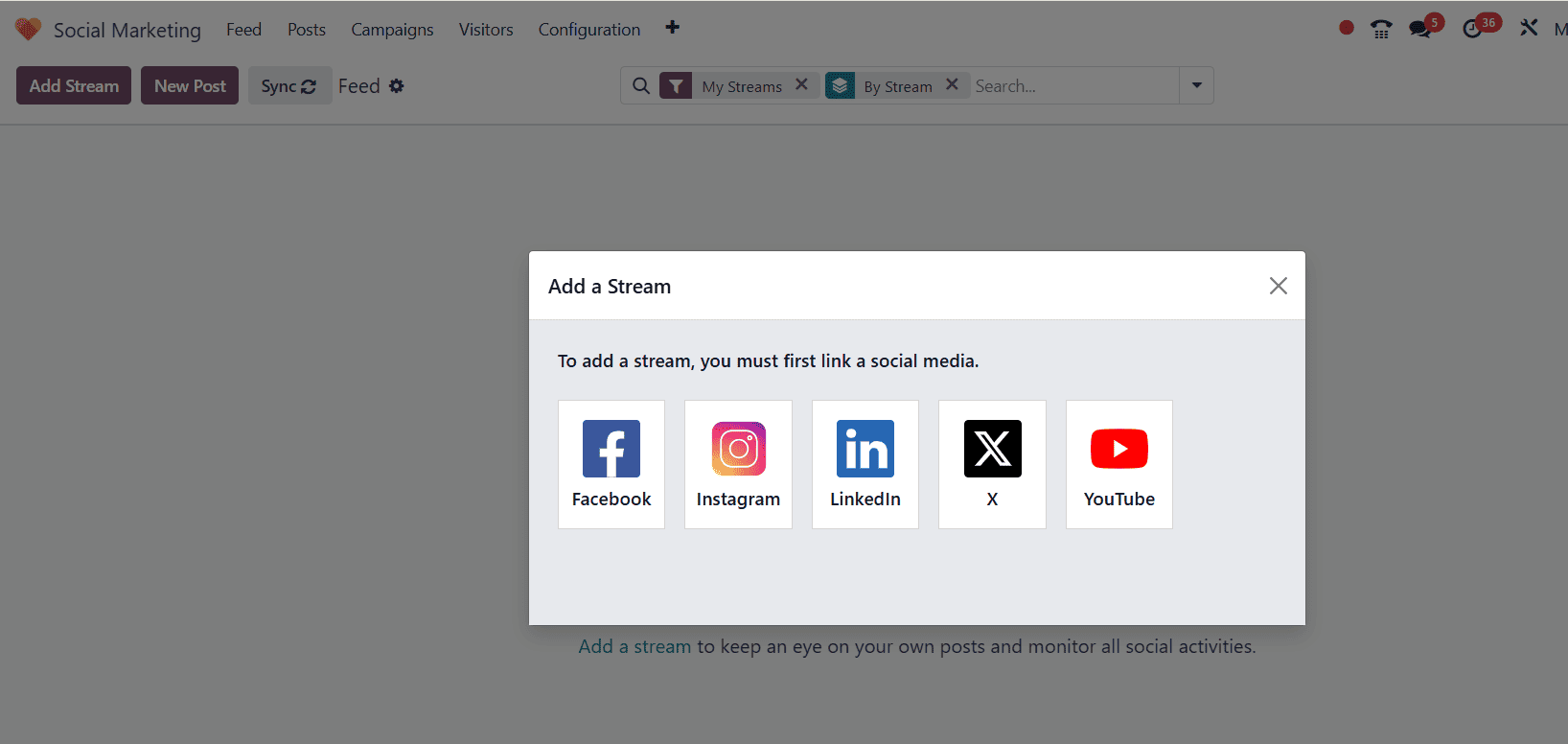Click the By Stream facet label

(x=898, y=87)
